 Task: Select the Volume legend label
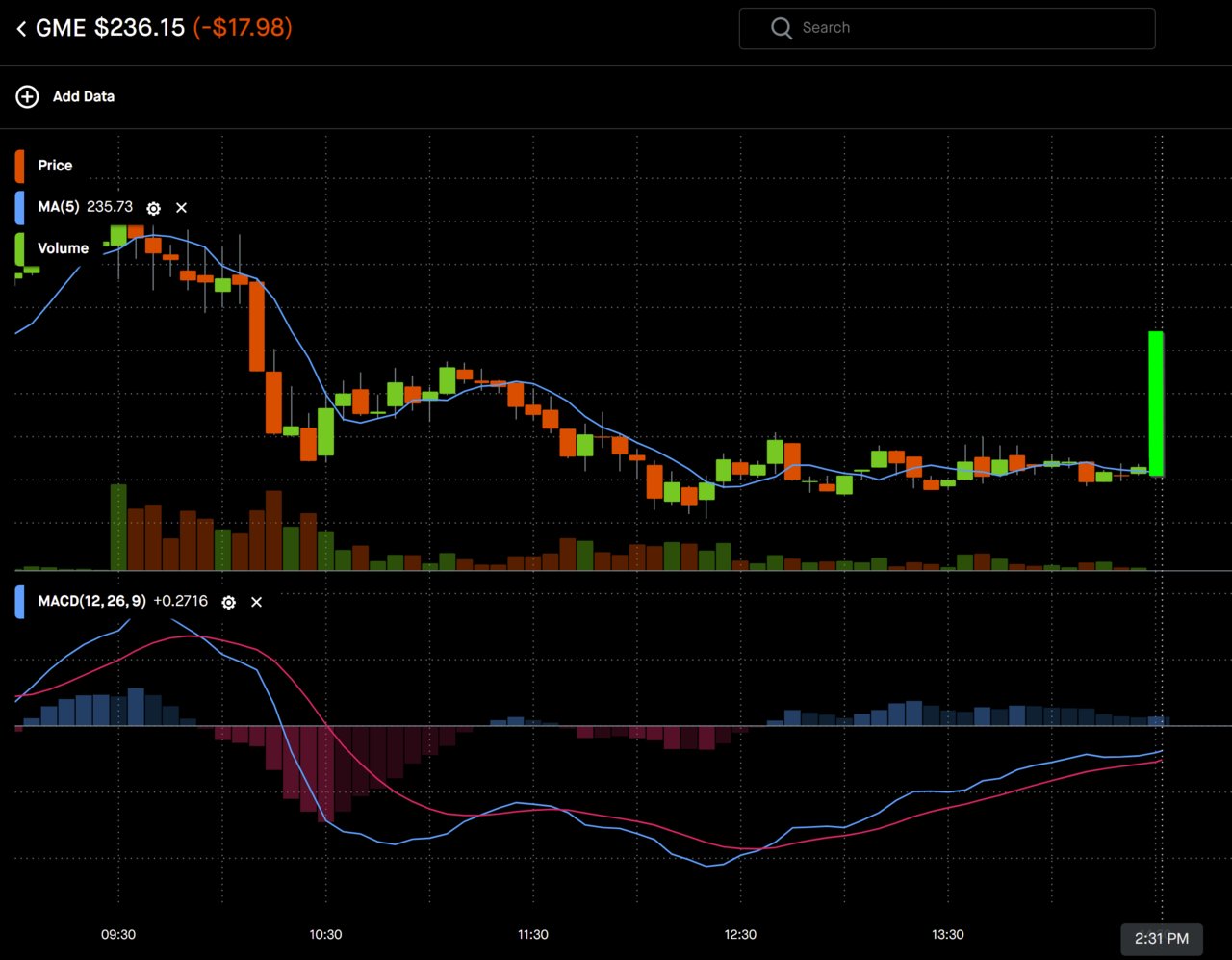pyautogui.click(x=63, y=248)
